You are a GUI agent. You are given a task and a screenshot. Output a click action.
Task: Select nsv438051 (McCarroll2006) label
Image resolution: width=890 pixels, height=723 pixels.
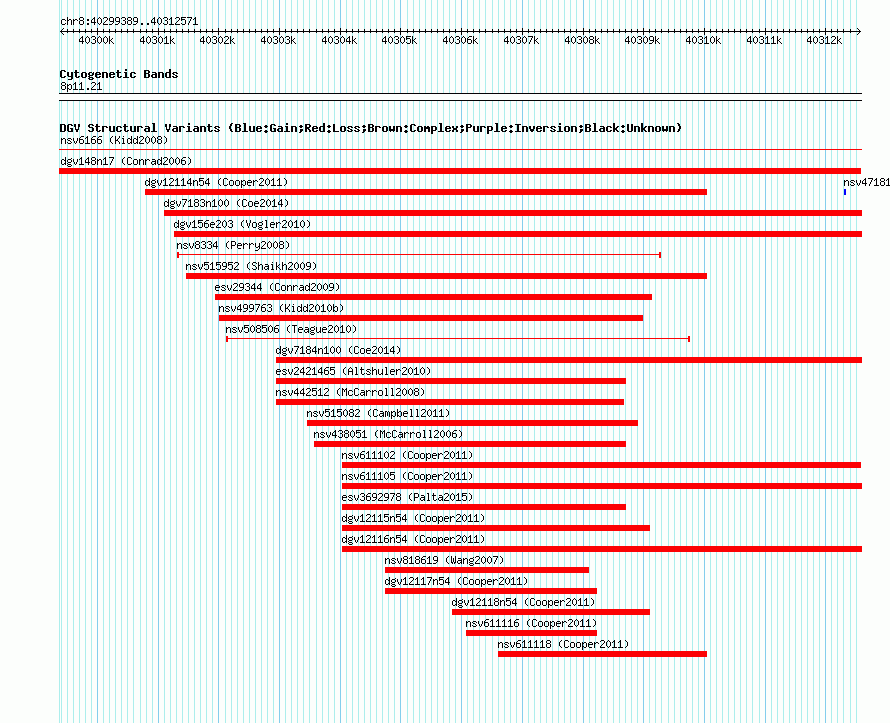(x=388, y=434)
